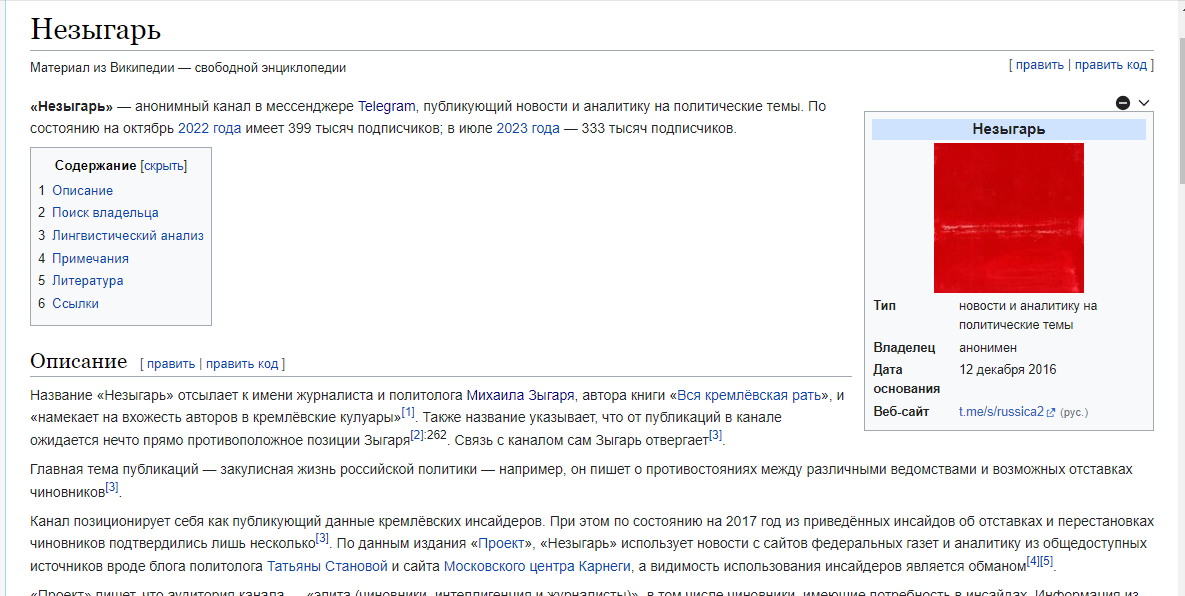1185x596 pixels.
Task: Jump to 'Ссылки' in contents
Action: pos(75,304)
